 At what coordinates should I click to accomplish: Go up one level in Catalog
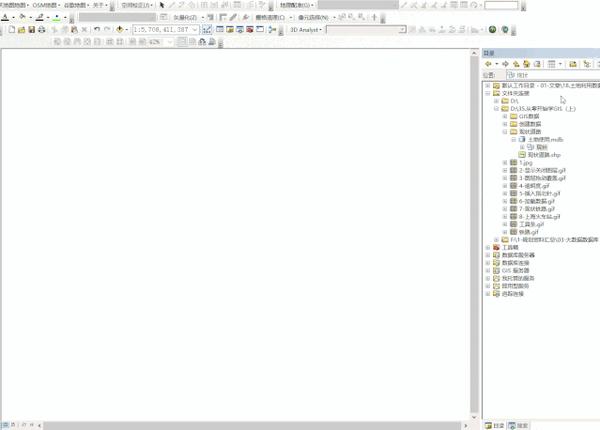coord(516,64)
